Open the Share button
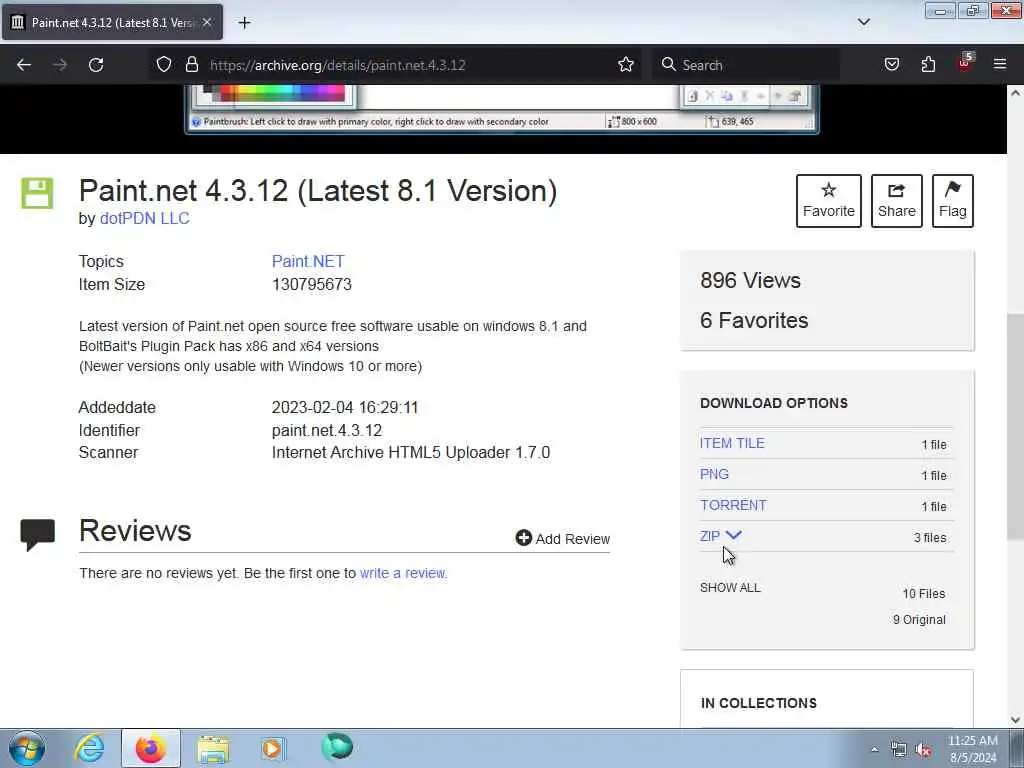 [897, 200]
